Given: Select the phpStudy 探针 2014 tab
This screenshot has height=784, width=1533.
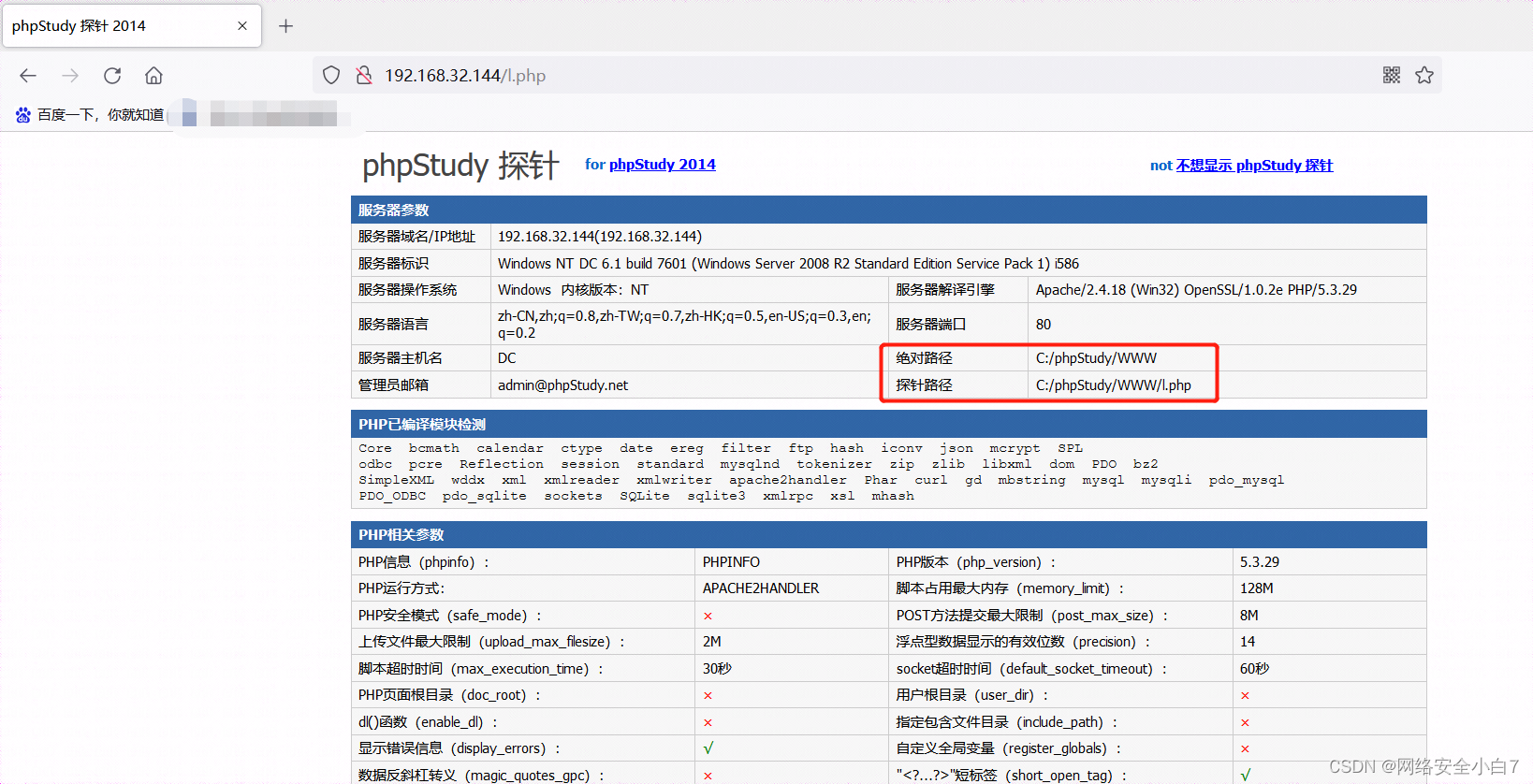Looking at the screenshot, I should coord(131,26).
